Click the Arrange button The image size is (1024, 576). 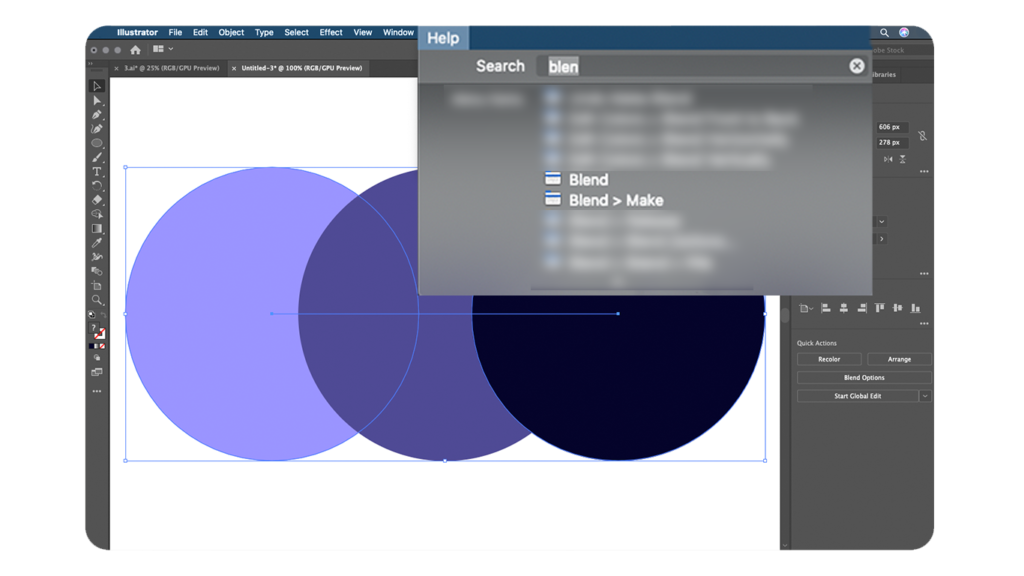tap(899, 359)
